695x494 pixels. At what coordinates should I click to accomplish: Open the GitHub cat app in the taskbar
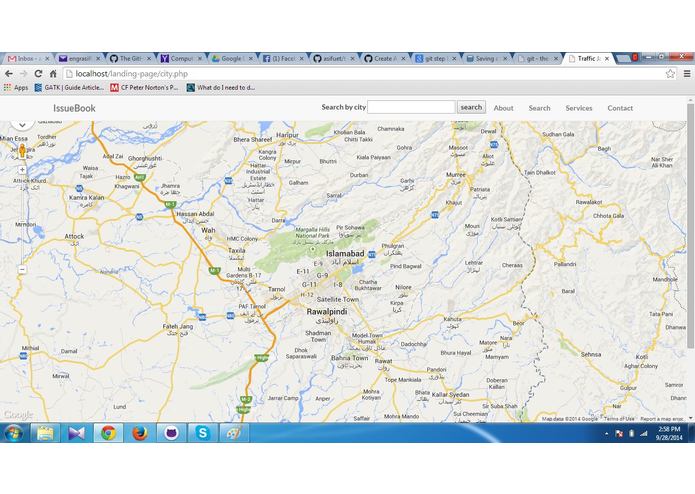coord(171,433)
